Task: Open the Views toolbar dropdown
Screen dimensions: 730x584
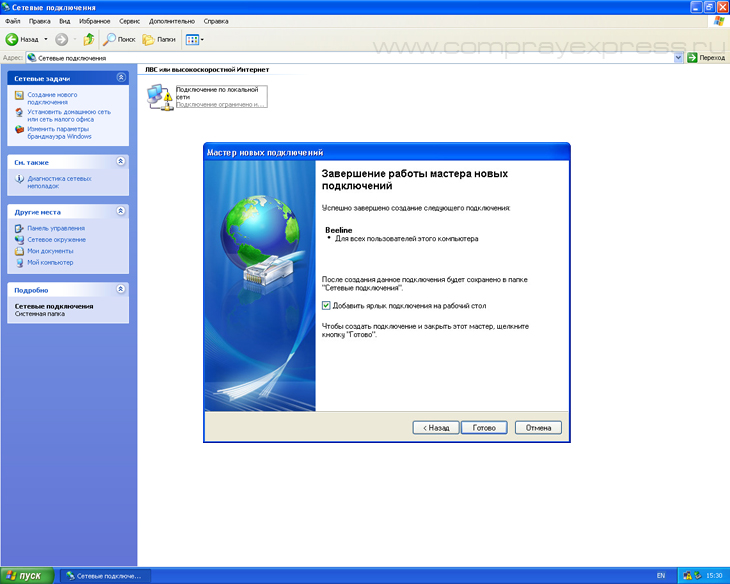Action: [195, 40]
